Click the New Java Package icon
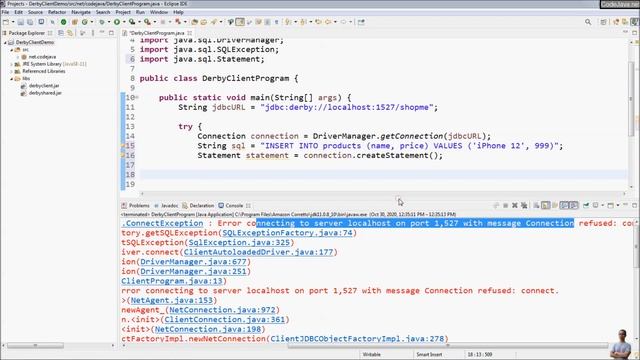This screenshot has height=360, width=640. click(x=75, y=22)
